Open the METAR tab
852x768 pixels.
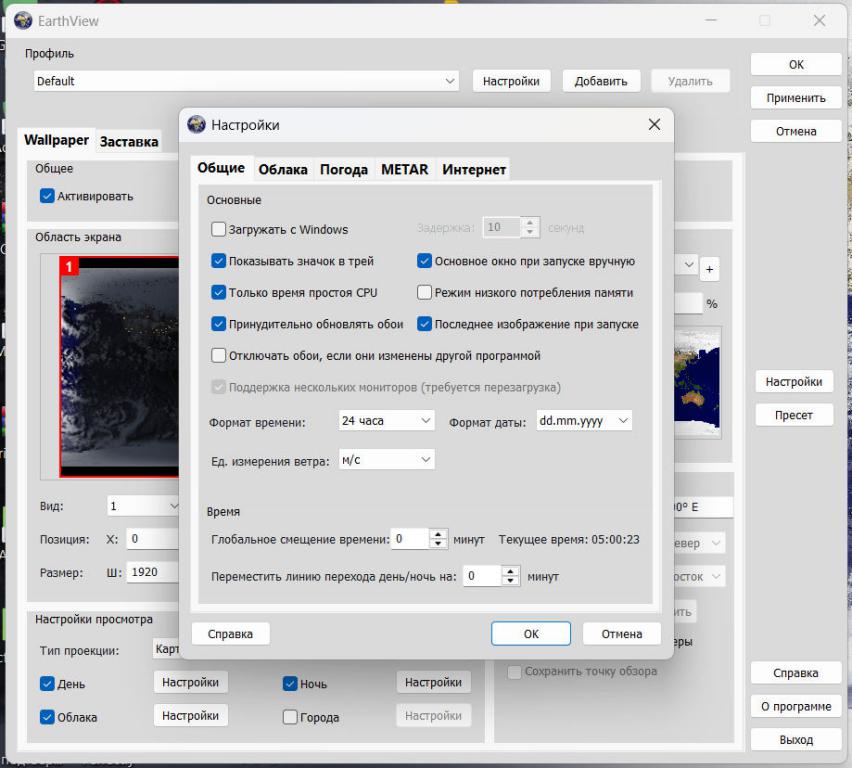click(404, 170)
